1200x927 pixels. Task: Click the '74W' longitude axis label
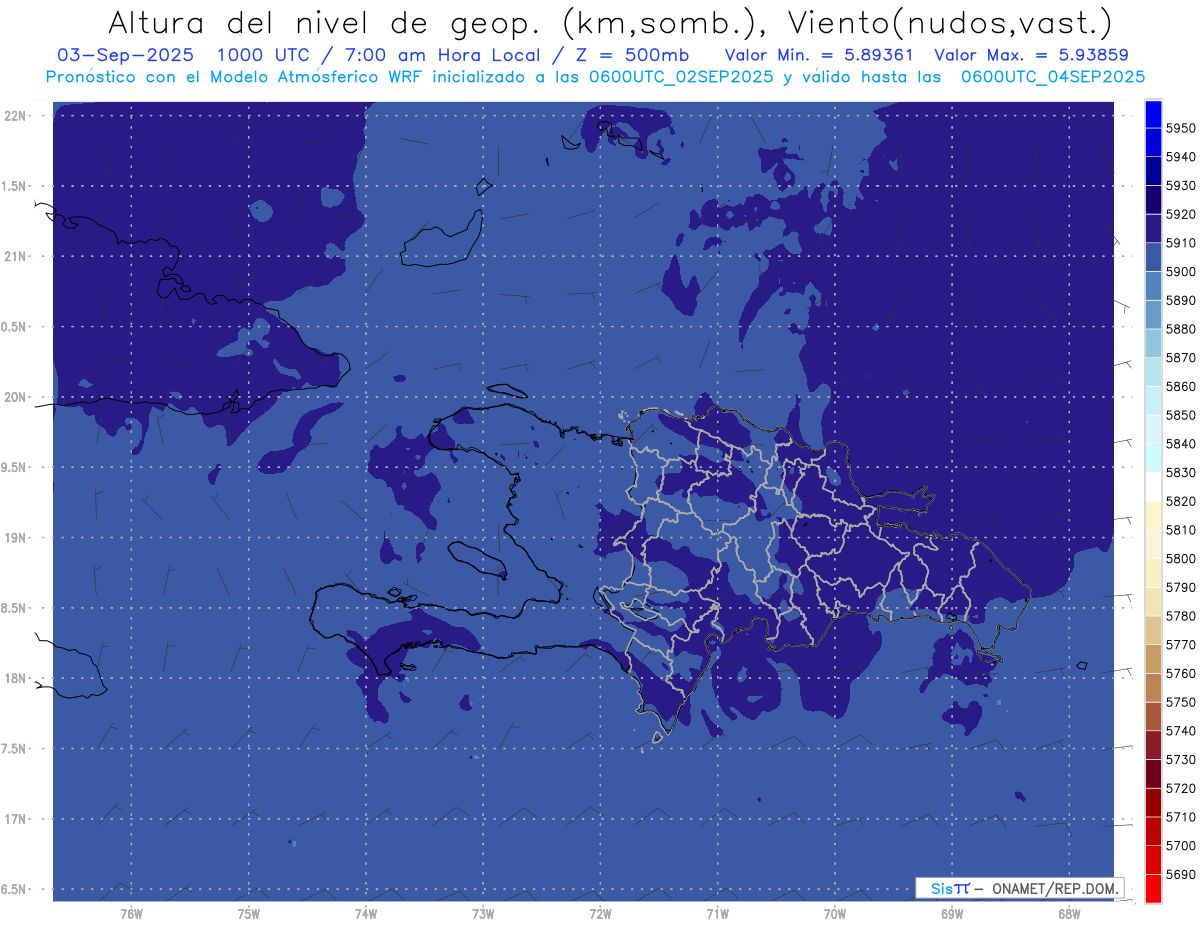[366, 913]
